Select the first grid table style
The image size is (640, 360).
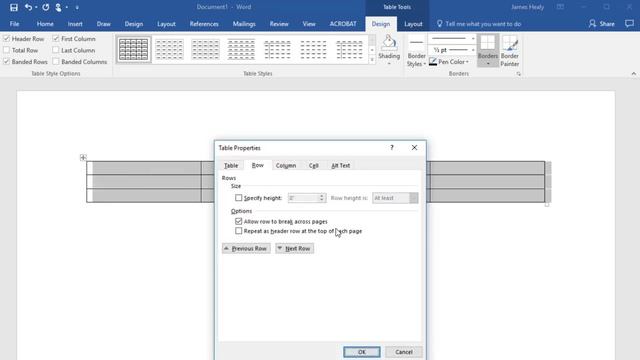(133, 49)
